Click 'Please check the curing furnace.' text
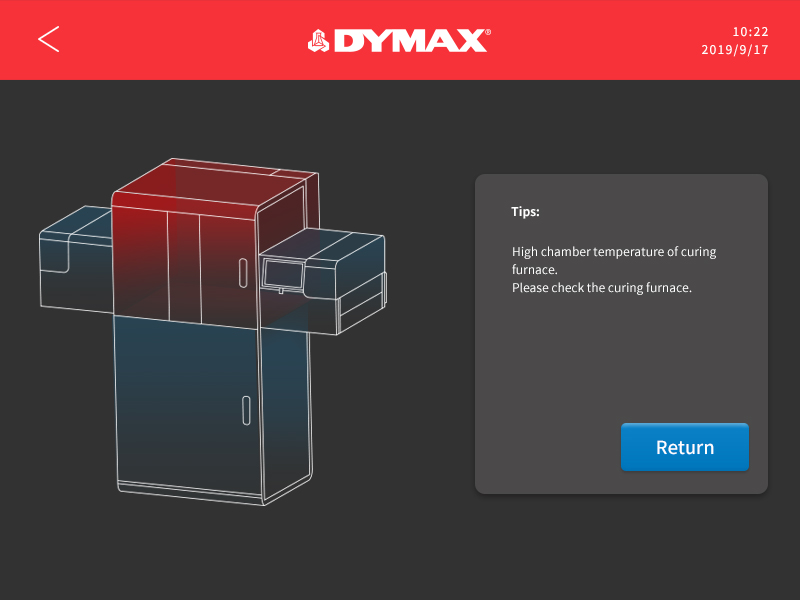 [602, 288]
